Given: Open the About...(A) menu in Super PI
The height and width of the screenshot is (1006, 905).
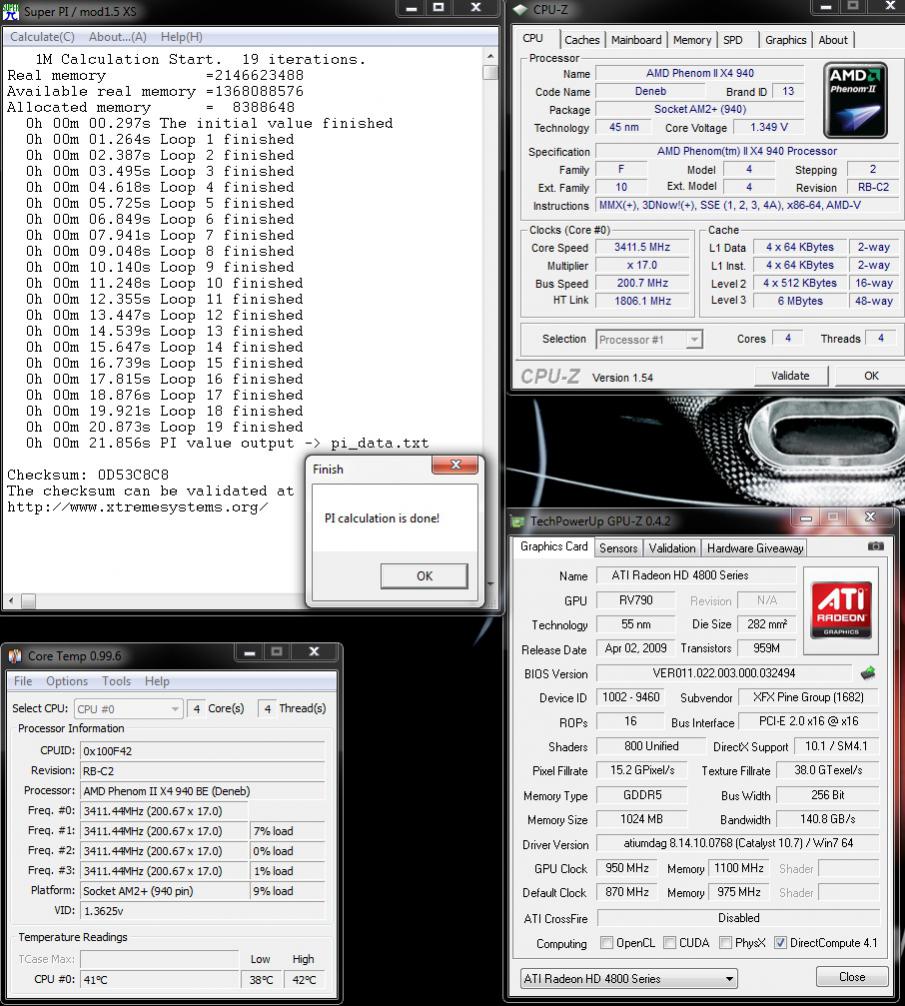Looking at the screenshot, I should 117,37.
